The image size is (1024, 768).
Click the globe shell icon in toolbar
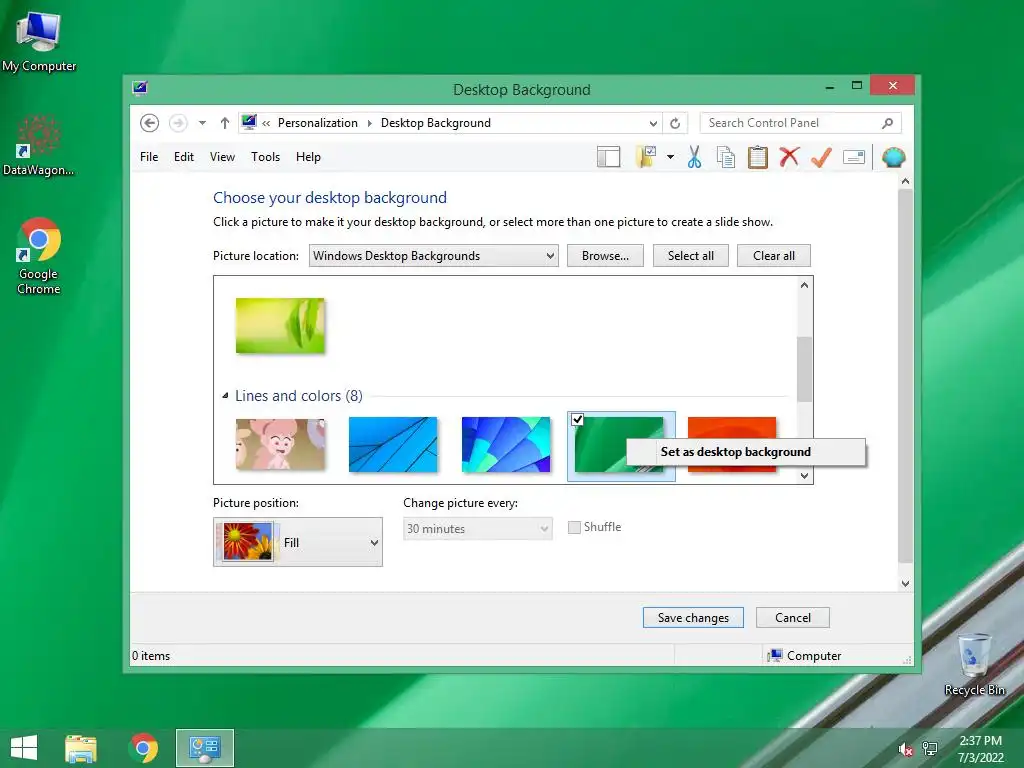(x=893, y=157)
